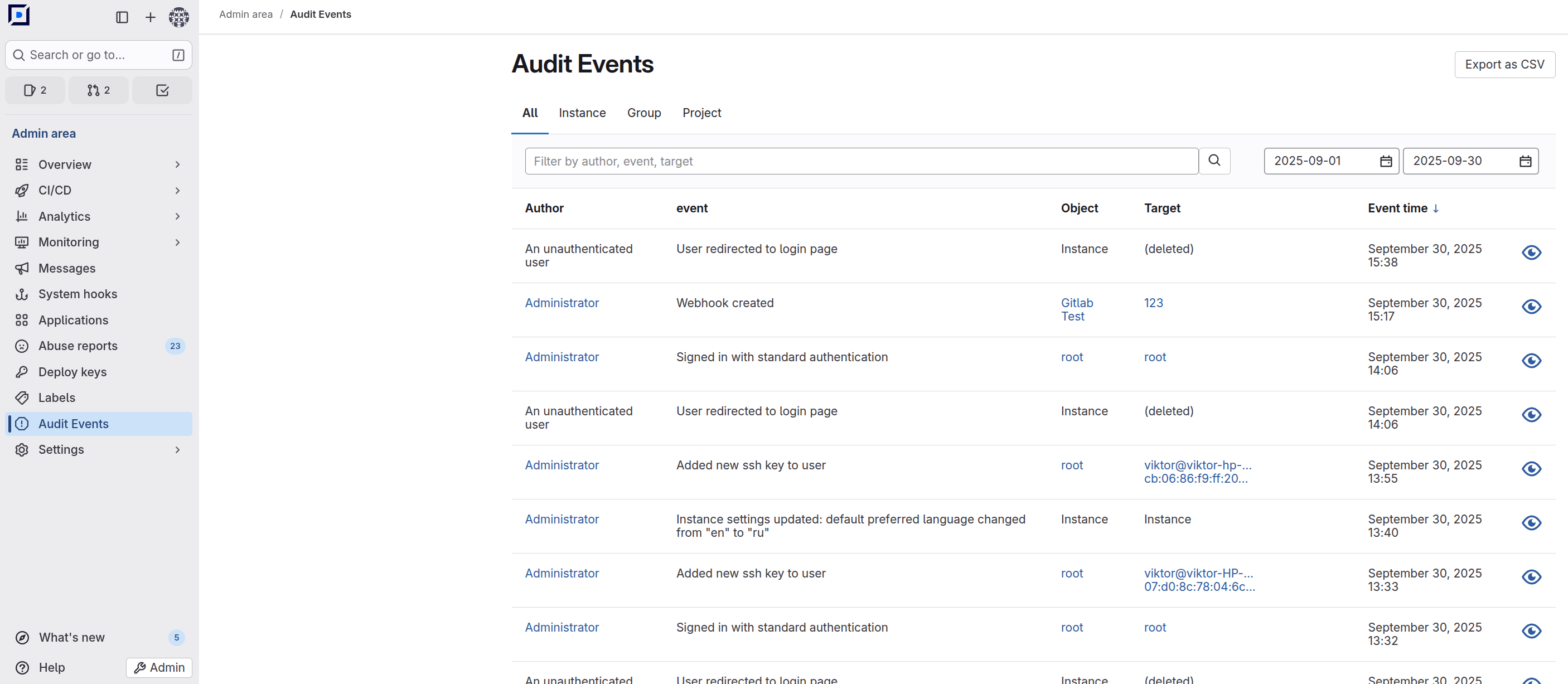Show details eye icon for 13:40 settings event
This screenshot has width=1568, height=684.
click(1531, 523)
